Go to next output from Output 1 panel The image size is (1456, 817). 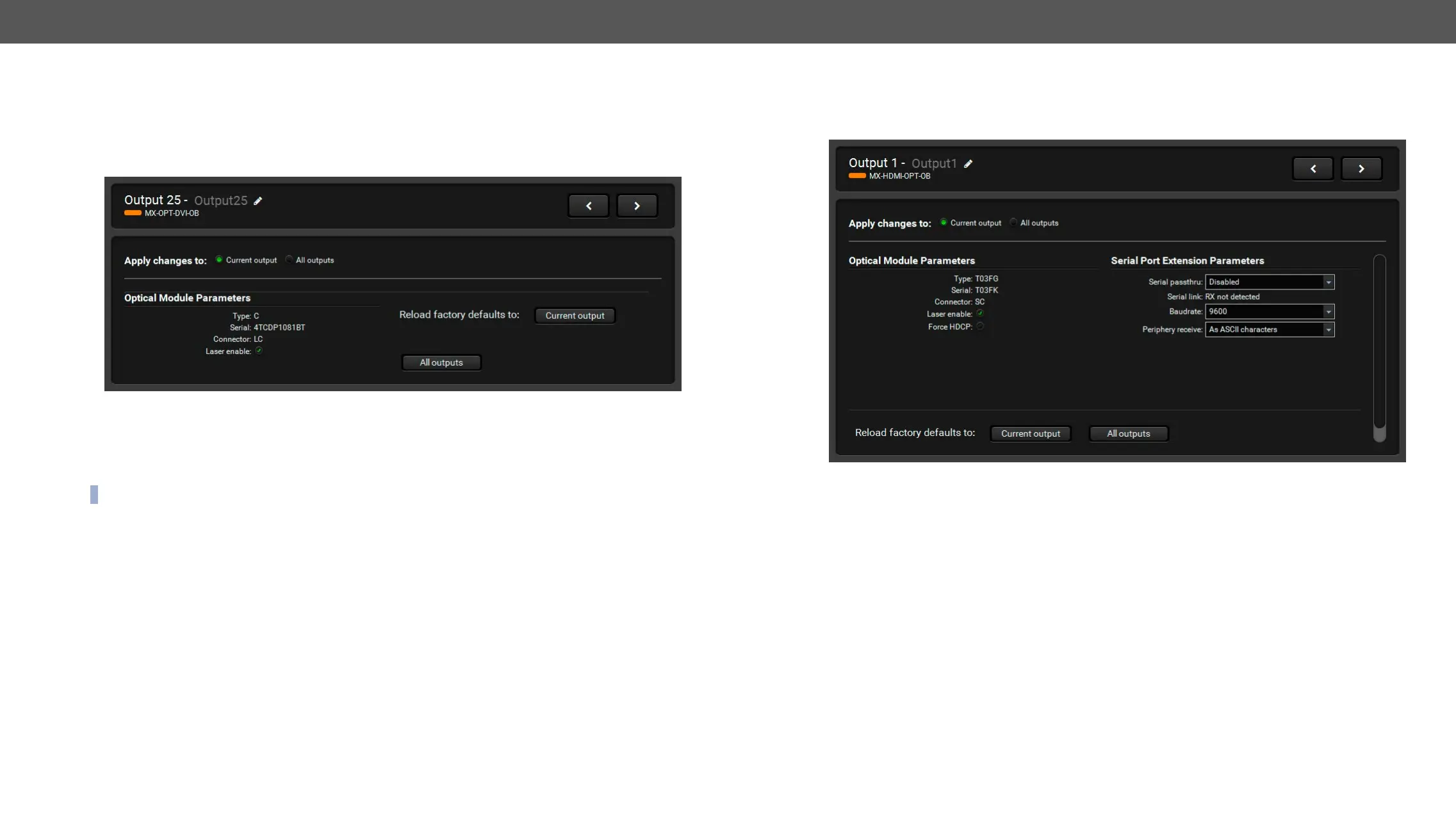pyautogui.click(x=1361, y=169)
